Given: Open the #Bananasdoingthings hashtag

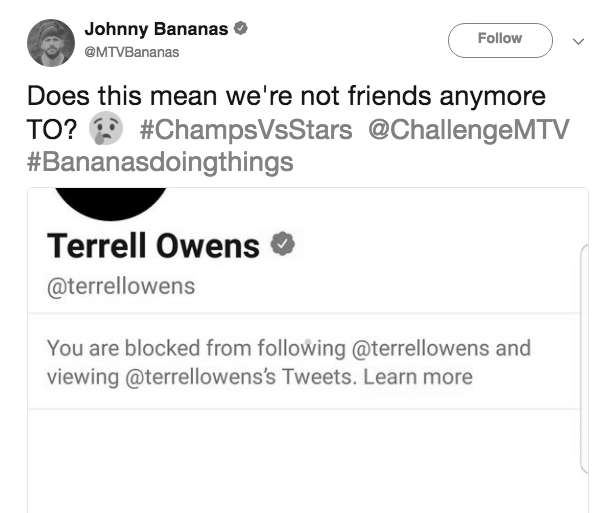Looking at the screenshot, I should point(160,162).
